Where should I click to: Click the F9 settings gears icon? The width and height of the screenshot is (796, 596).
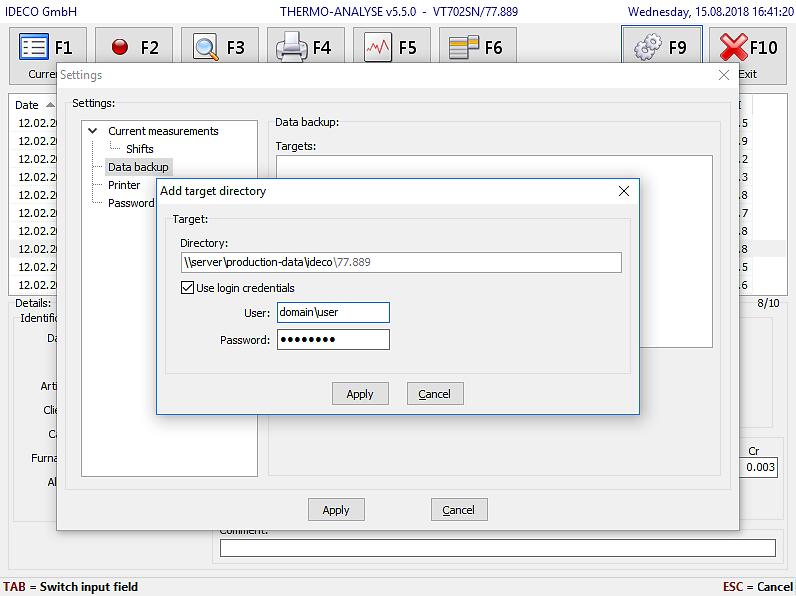point(649,47)
